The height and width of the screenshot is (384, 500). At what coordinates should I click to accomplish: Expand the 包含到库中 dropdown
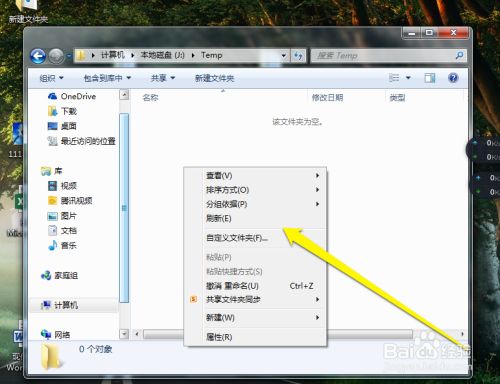(107, 78)
